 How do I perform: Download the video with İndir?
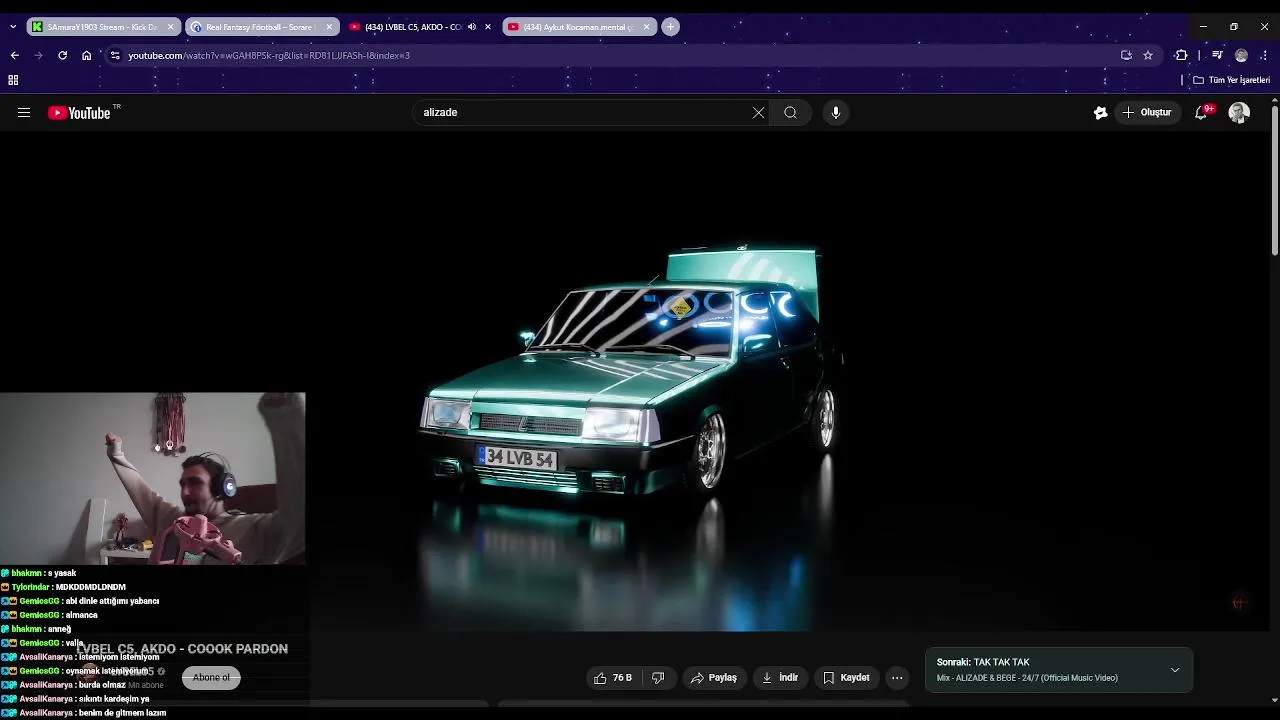pos(780,678)
